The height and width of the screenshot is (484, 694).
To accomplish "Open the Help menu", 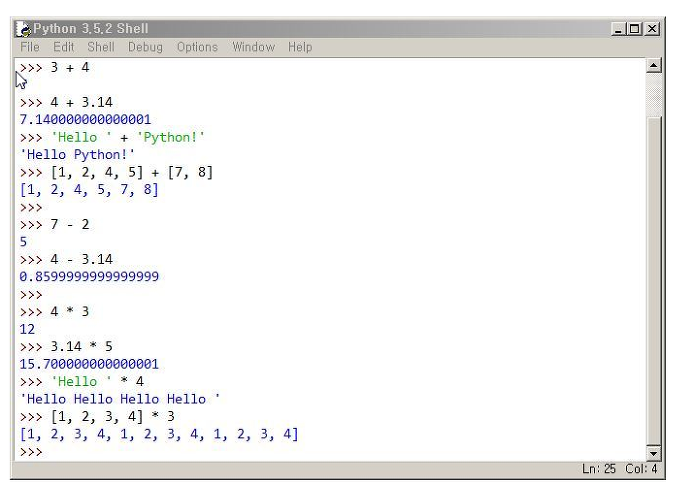I will coord(300,47).
